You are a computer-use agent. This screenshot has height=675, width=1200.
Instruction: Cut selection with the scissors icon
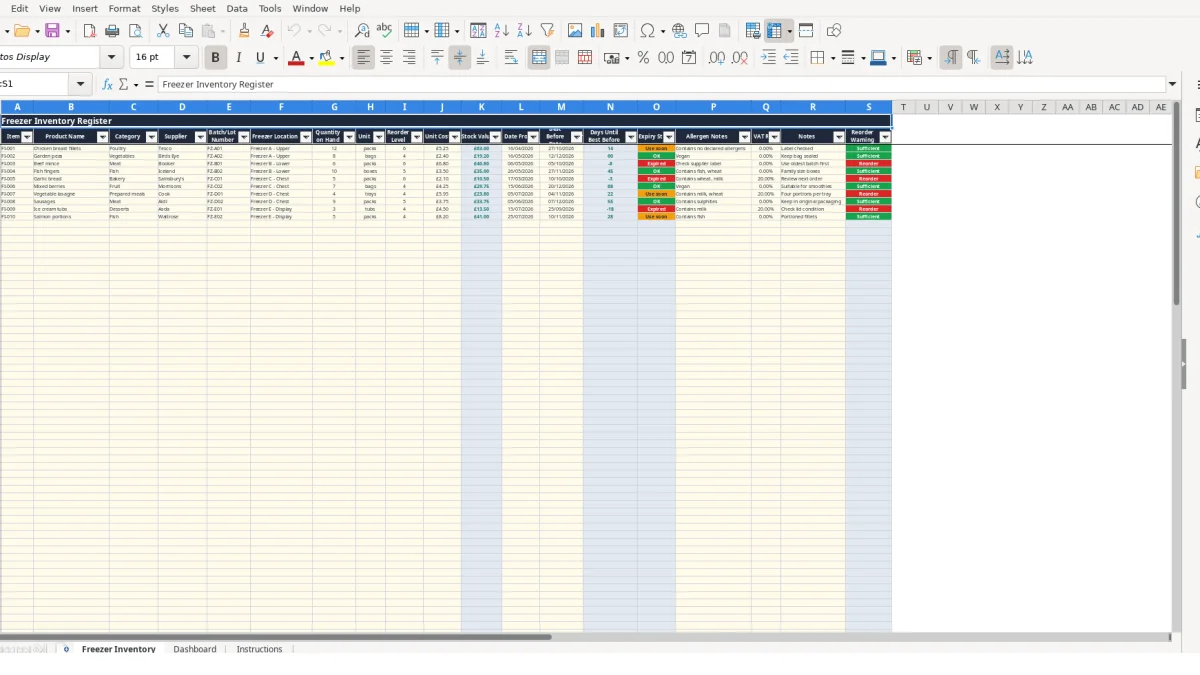click(x=163, y=31)
